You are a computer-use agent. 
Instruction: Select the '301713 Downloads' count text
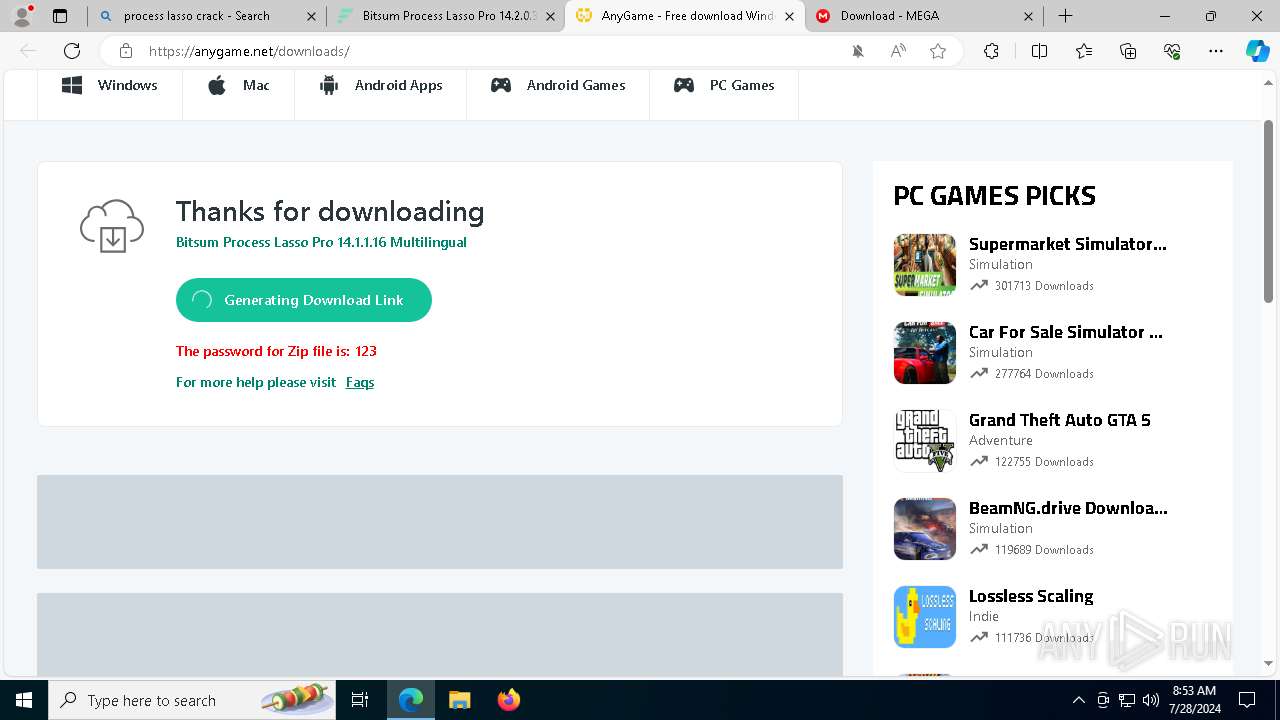click(1044, 286)
